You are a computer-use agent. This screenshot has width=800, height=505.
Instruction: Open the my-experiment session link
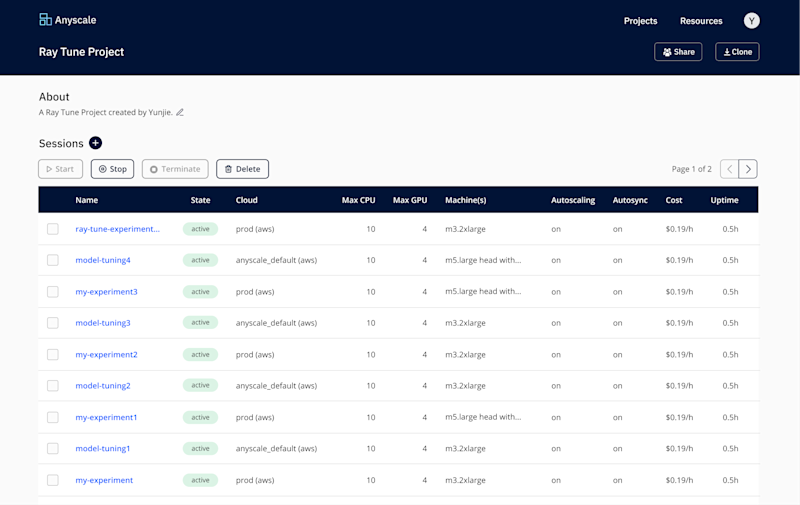104,480
